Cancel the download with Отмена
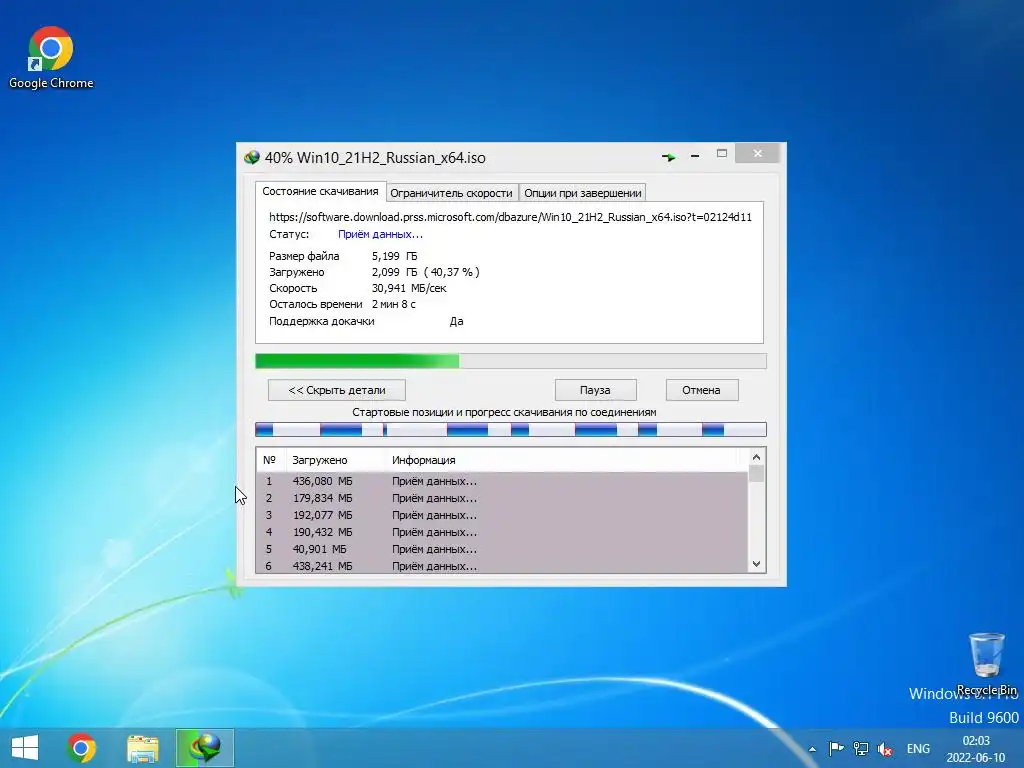 click(701, 390)
